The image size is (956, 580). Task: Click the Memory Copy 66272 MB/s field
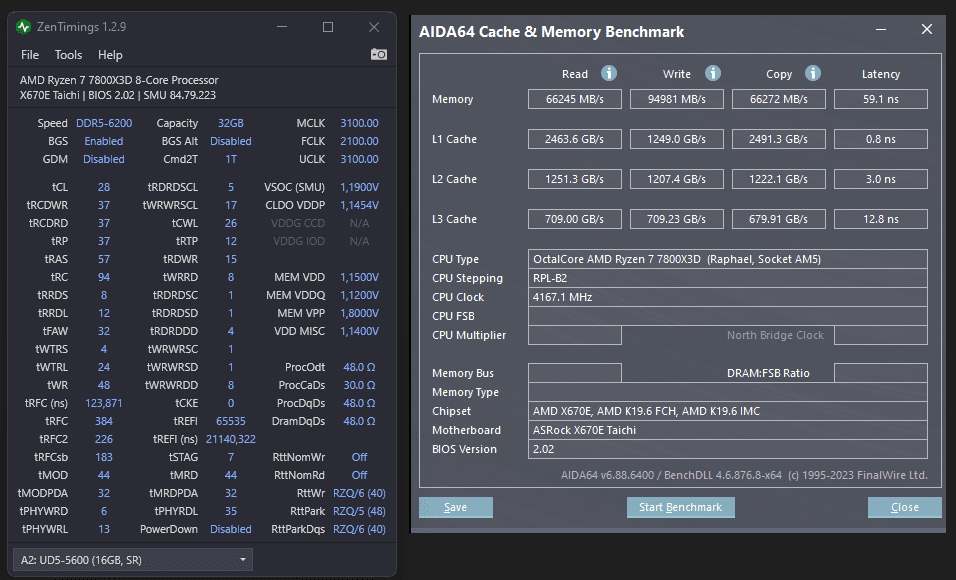(x=779, y=99)
